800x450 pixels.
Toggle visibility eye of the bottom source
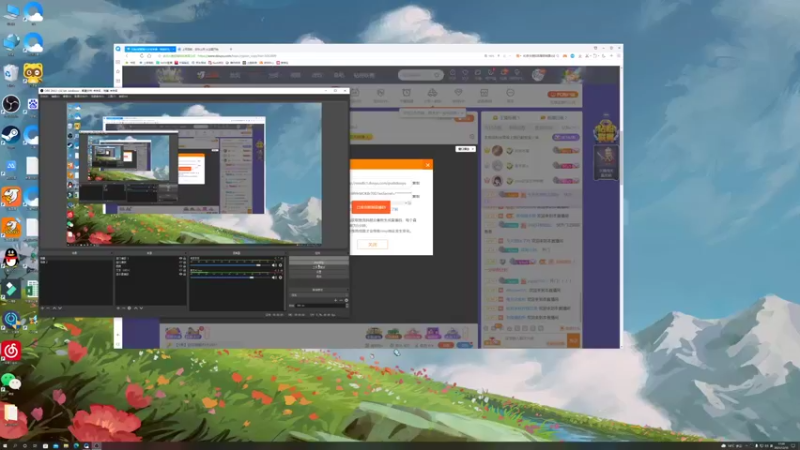(180, 274)
